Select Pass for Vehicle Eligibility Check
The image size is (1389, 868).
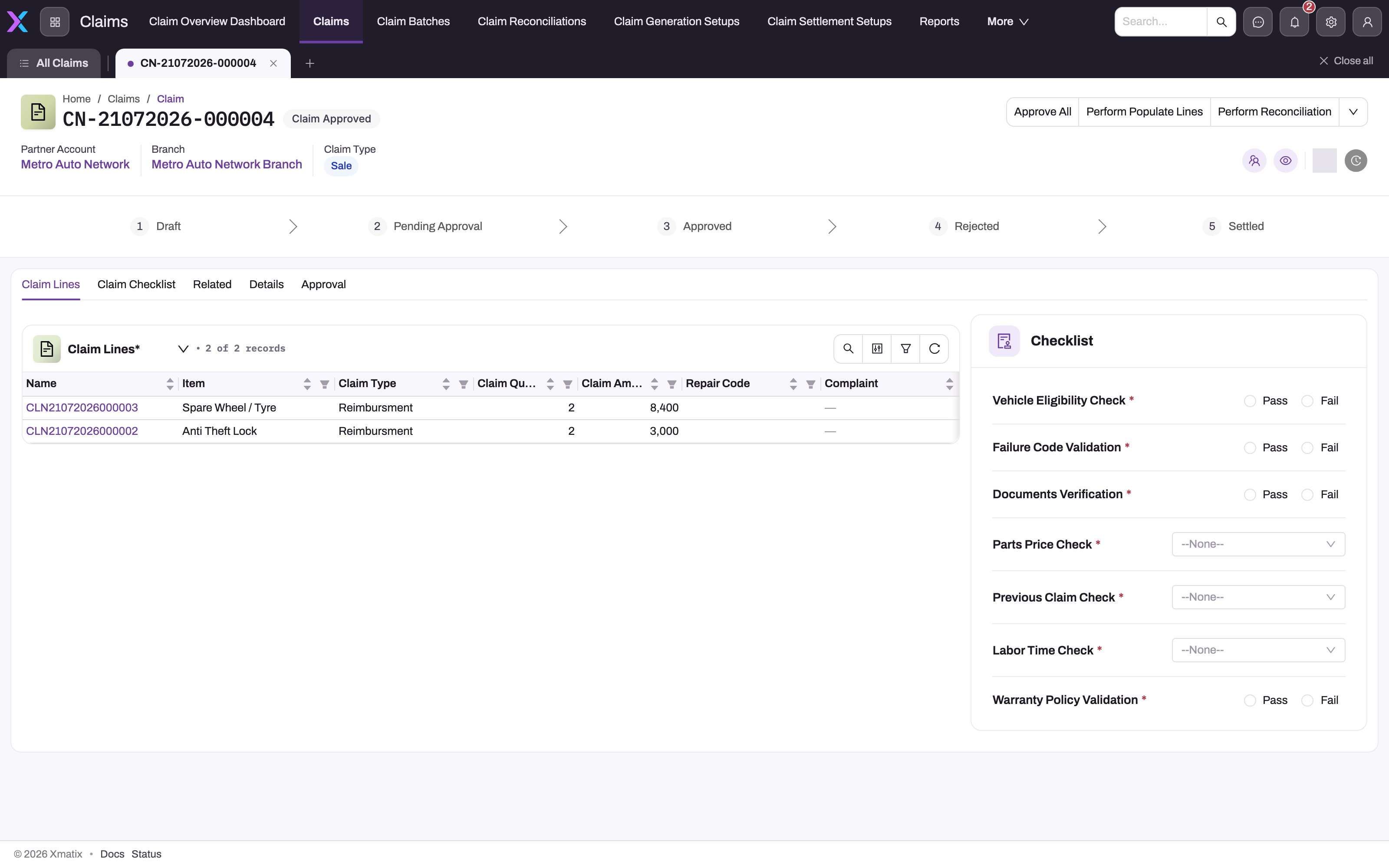pos(1250,401)
